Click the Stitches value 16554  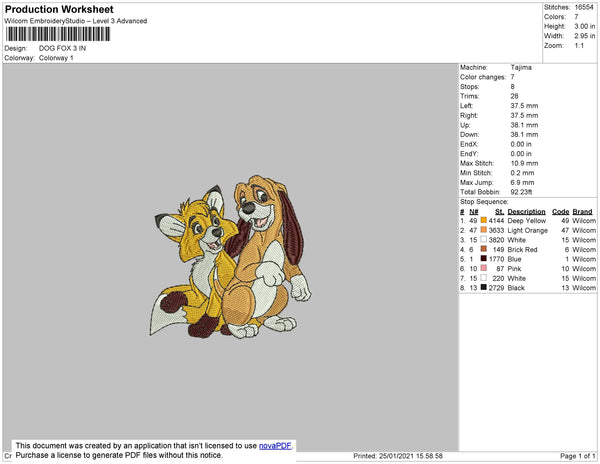pos(584,7)
